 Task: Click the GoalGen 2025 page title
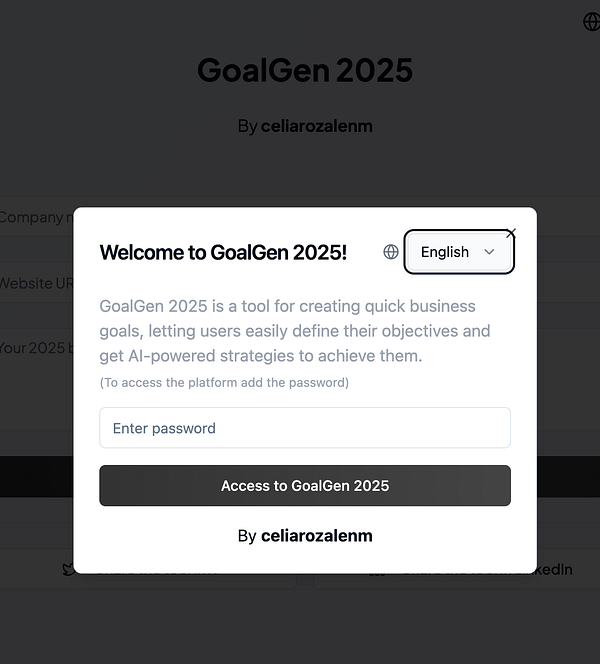coord(304,70)
